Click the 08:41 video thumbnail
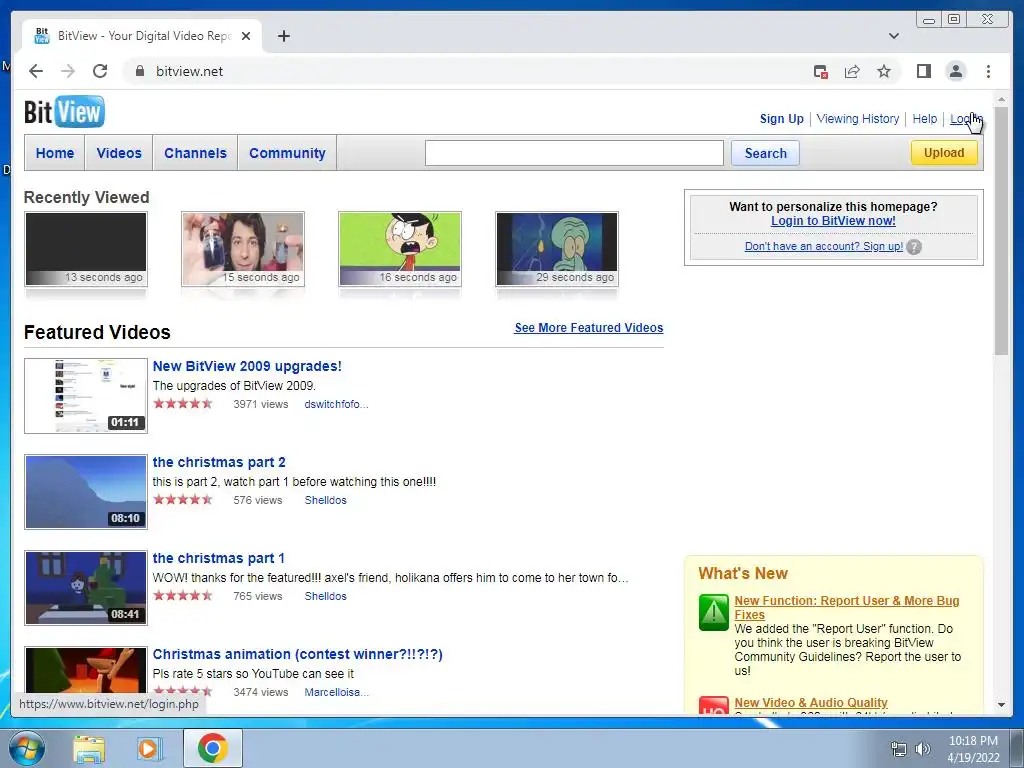Image resolution: width=1024 pixels, height=768 pixels. tap(86, 588)
